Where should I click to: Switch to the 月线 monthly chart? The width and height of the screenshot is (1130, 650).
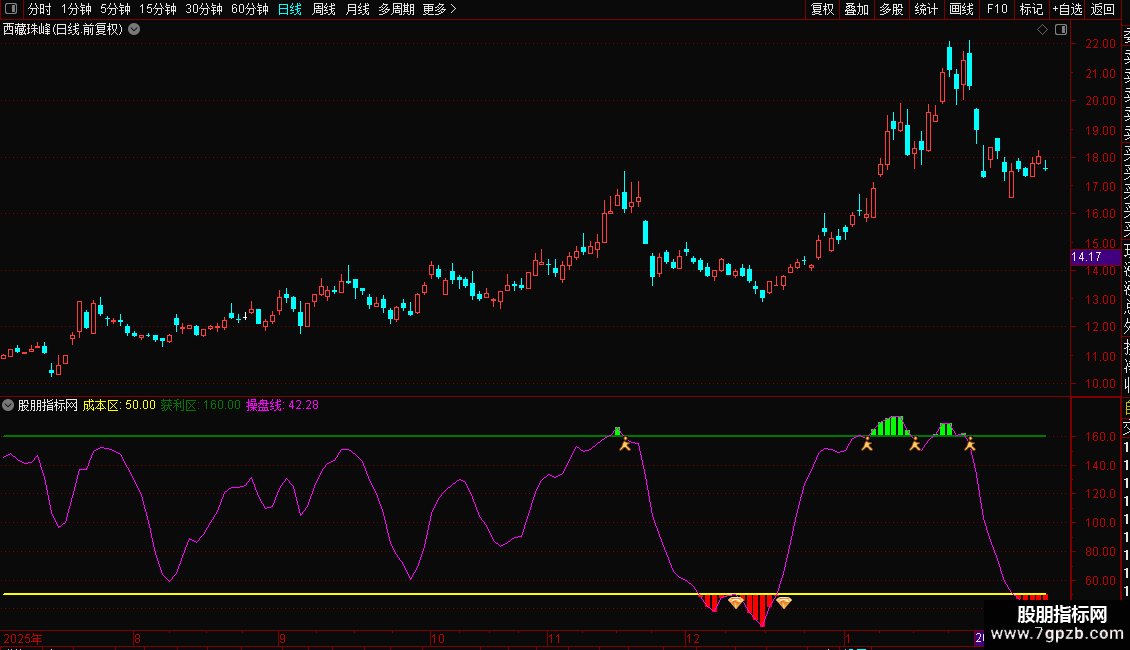click(357, 9)
